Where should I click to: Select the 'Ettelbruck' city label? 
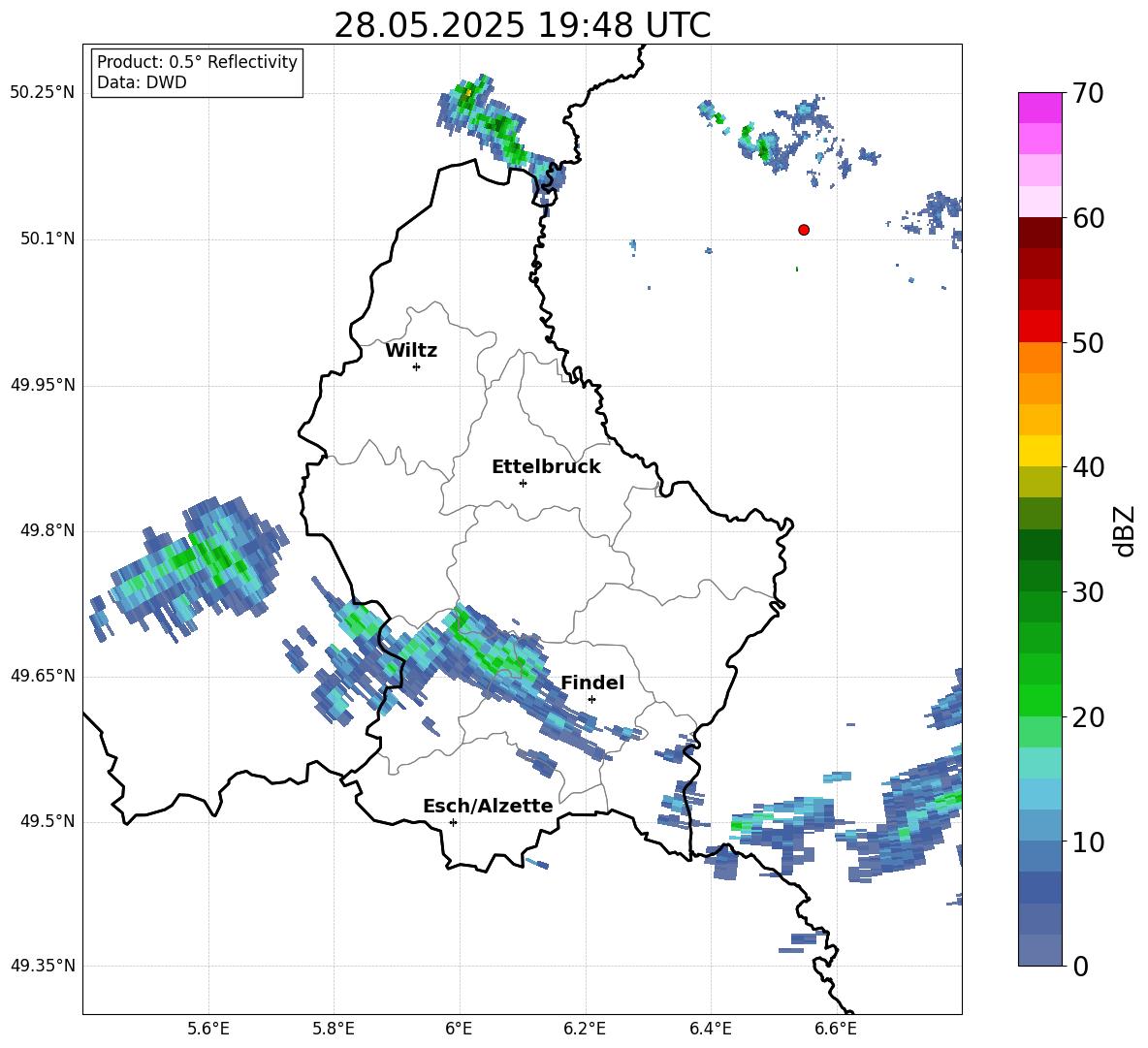tap(546, 467)
